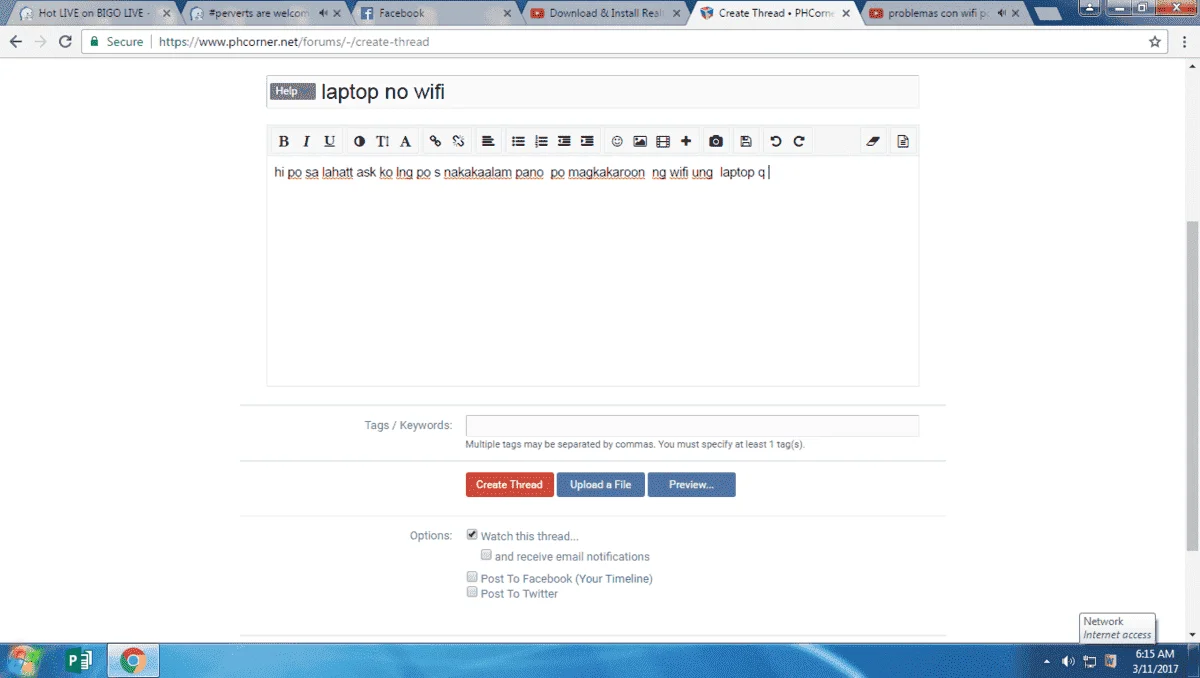Image resolution: width=1200 pixels, height=678 pixels.
Task: Click the unlink icon
Action: 458,141
